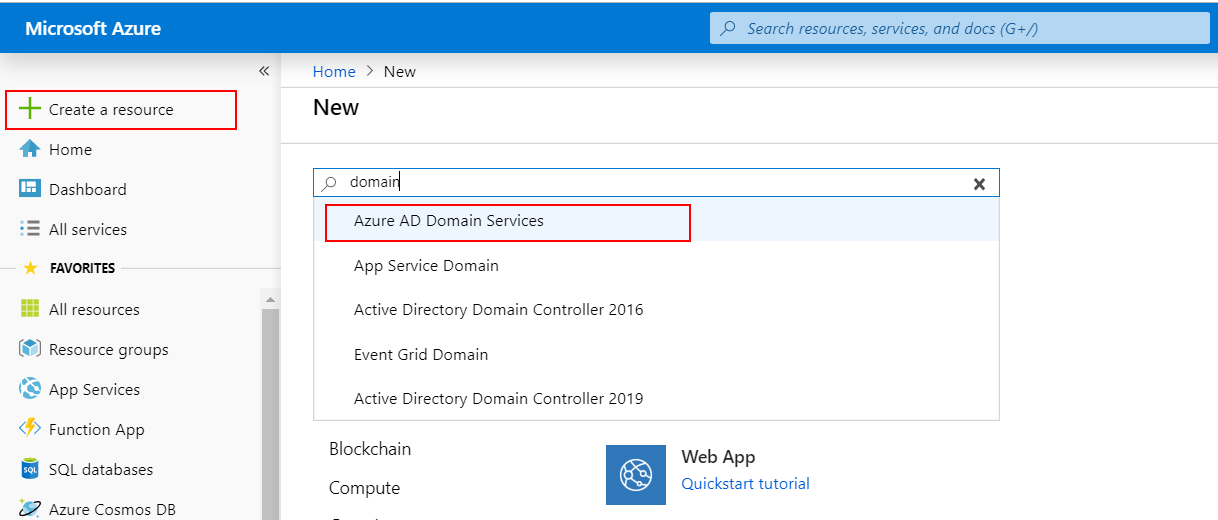
Task: Open All services in the sidebar
Action: 88,229
